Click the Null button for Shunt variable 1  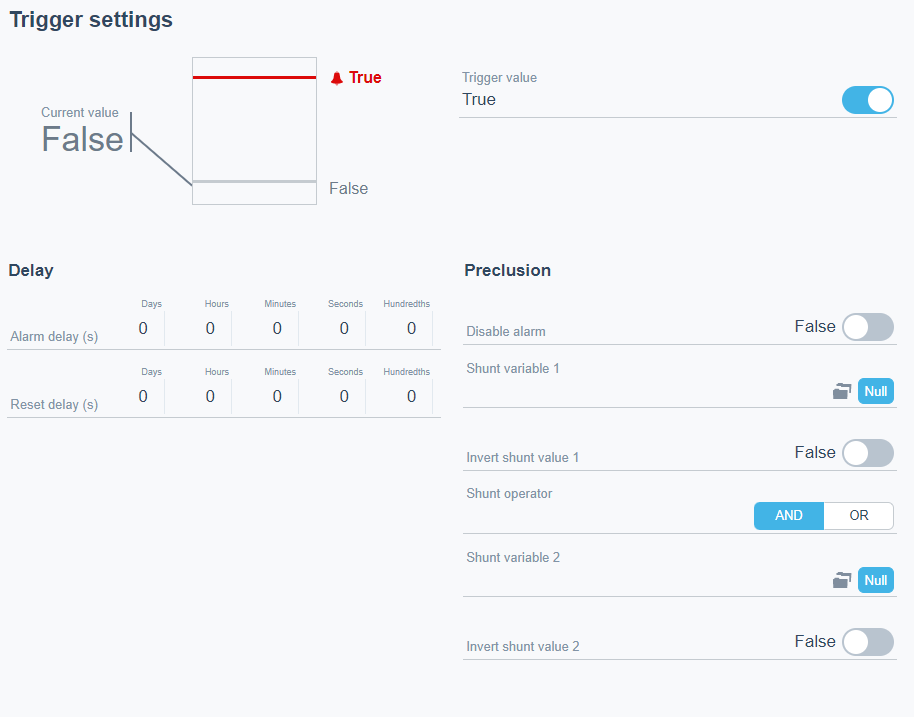click(875, 391)
